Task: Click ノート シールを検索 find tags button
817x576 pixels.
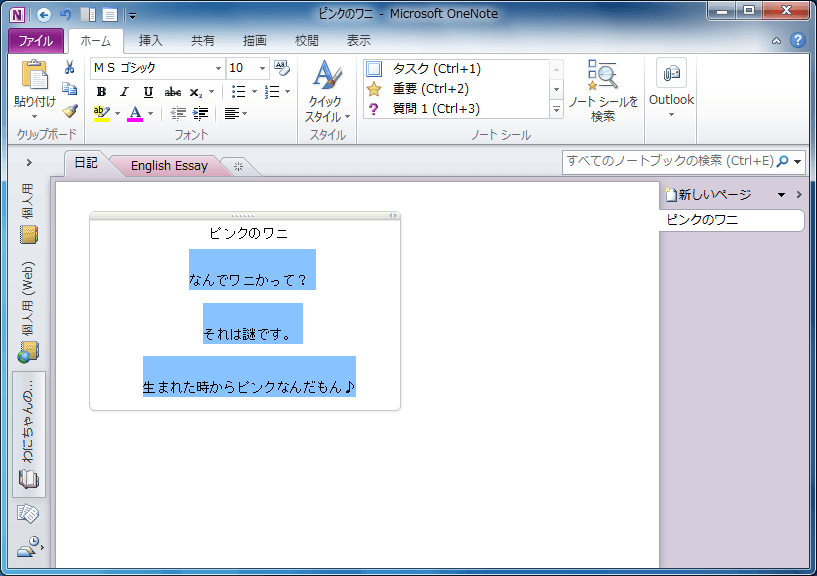Action: click(x=603, y=91)
